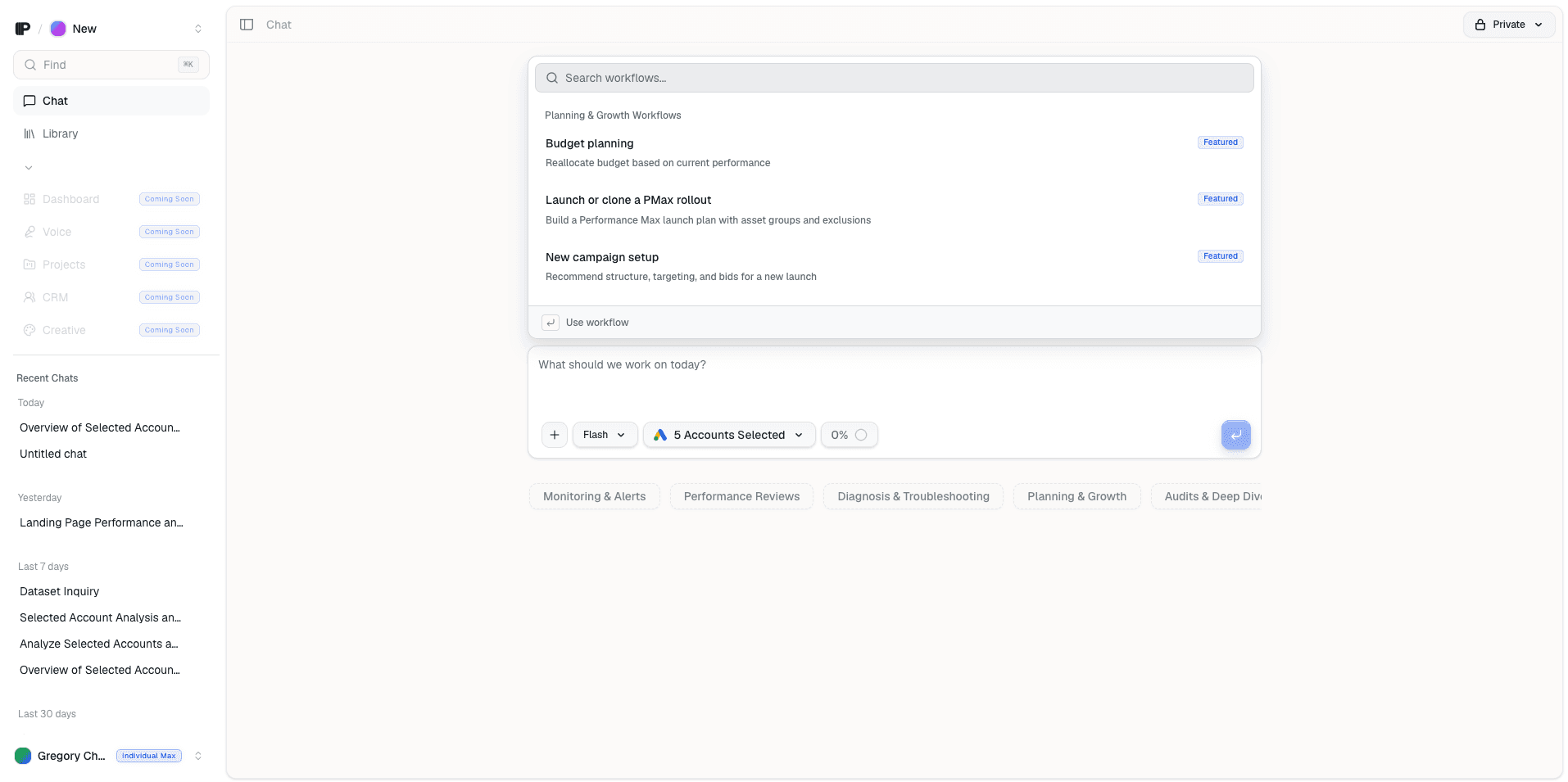Open the New workspace switcher arrows
Screen dimensions: 1568x782
198,29
